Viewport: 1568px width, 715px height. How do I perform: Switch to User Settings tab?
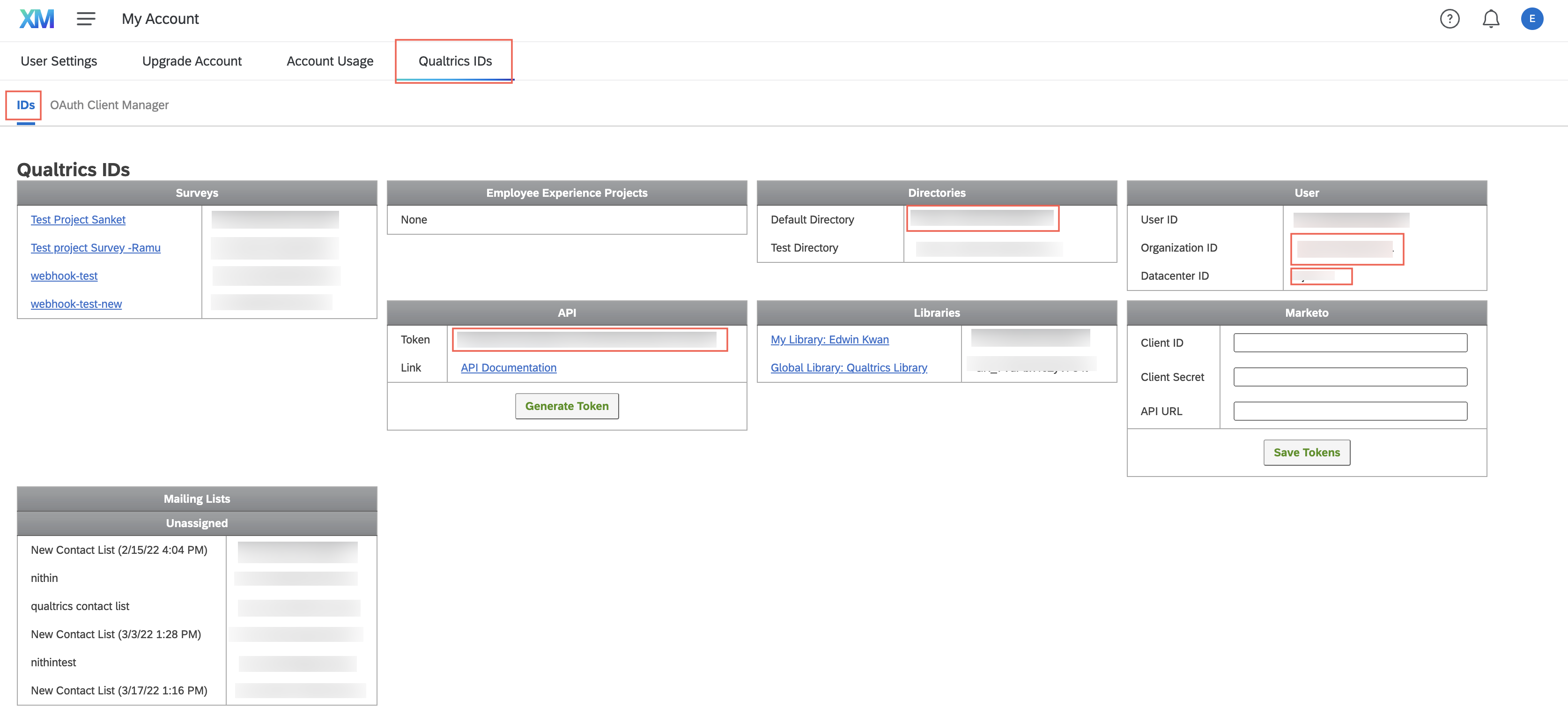coord(59,61)
